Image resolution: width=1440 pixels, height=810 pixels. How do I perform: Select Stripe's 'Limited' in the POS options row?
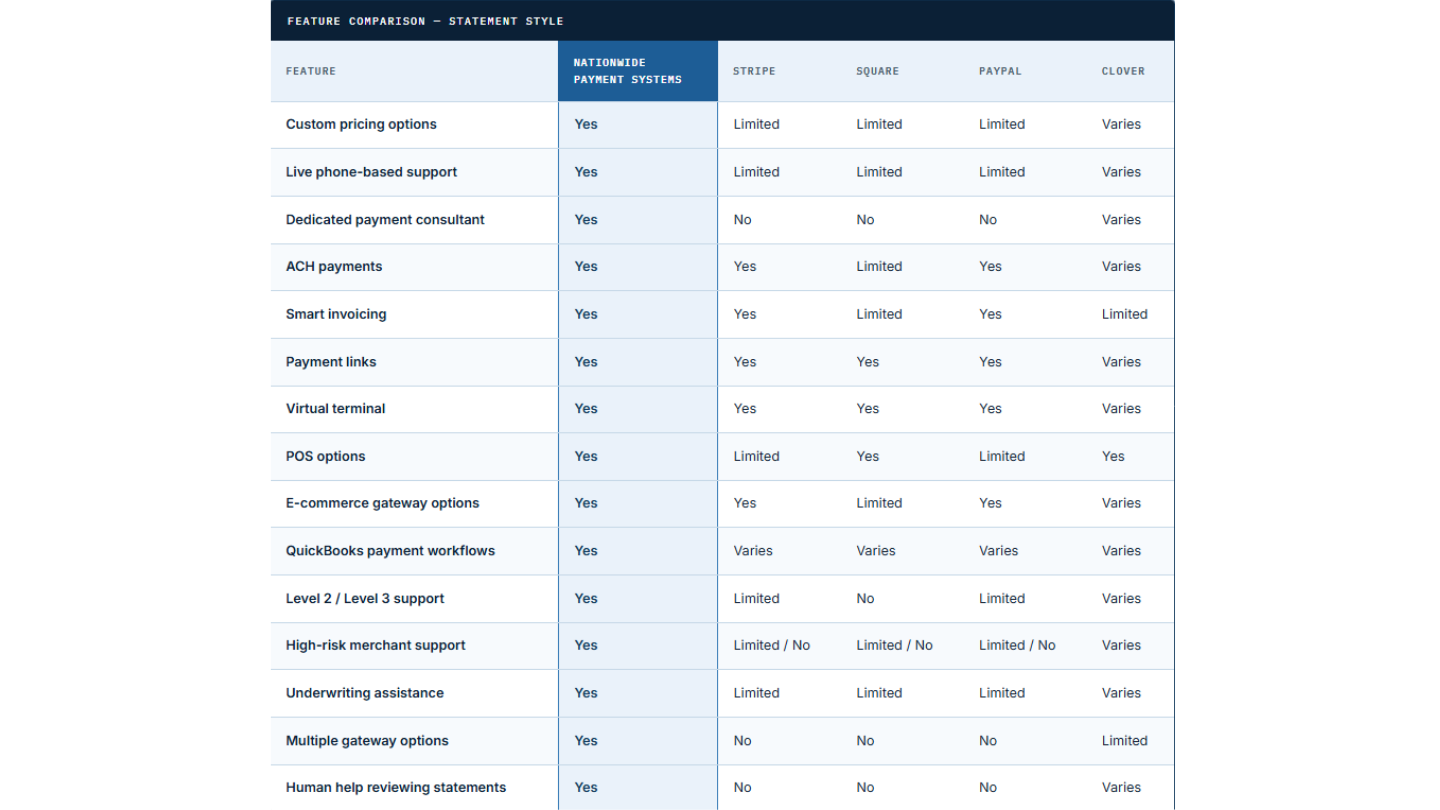tap(756, 456)
